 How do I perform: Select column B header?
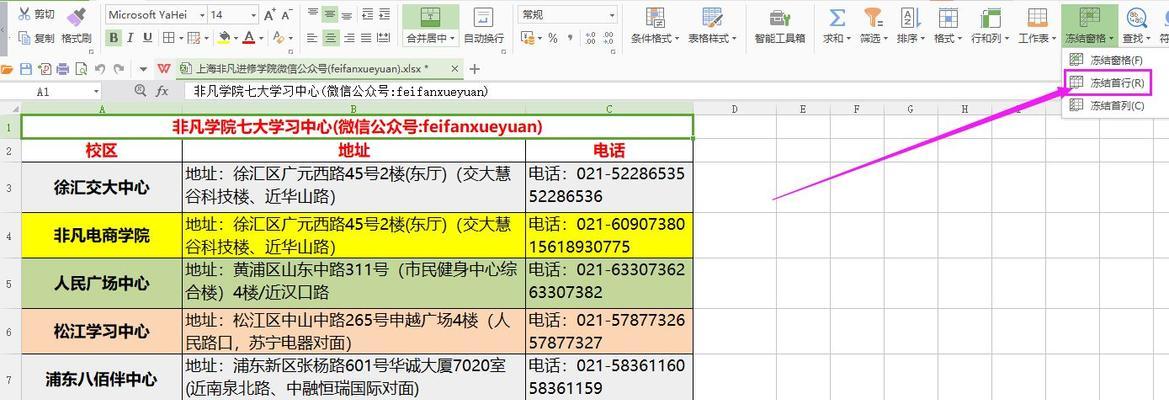coord(353,109)
